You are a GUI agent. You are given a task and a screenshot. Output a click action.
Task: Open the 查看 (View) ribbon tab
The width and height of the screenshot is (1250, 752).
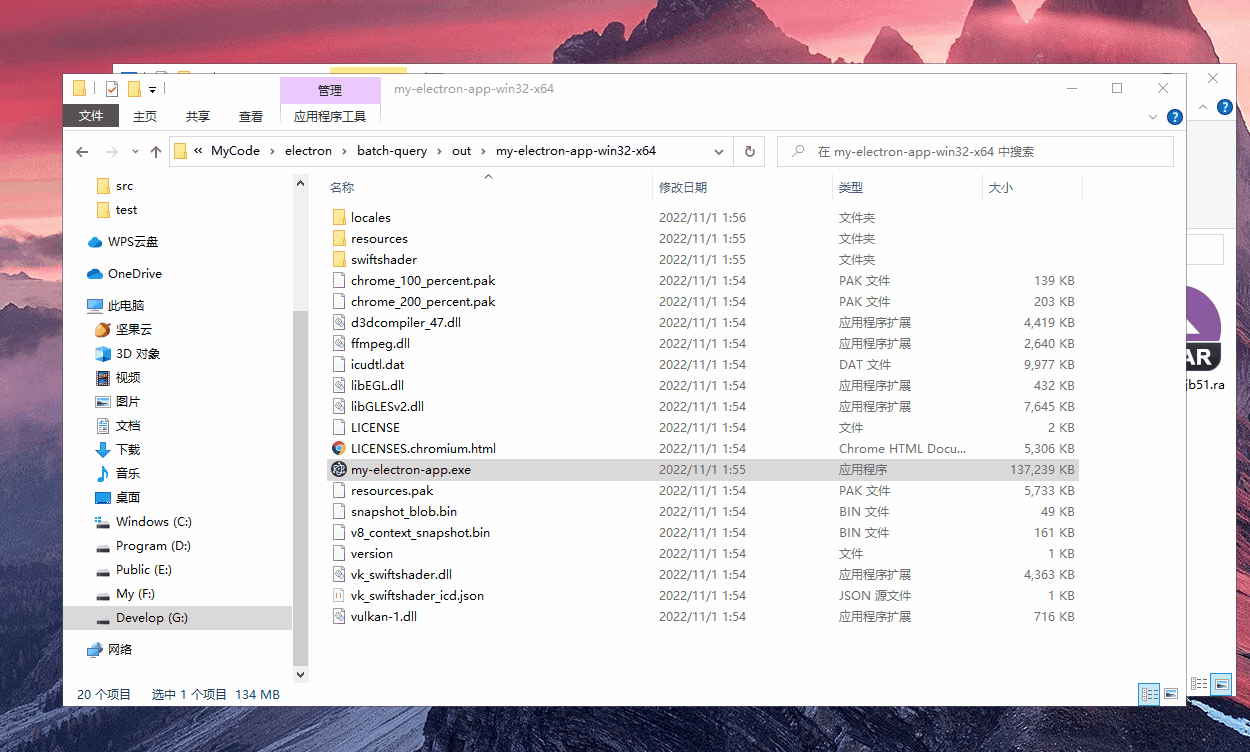click(251, 116)
